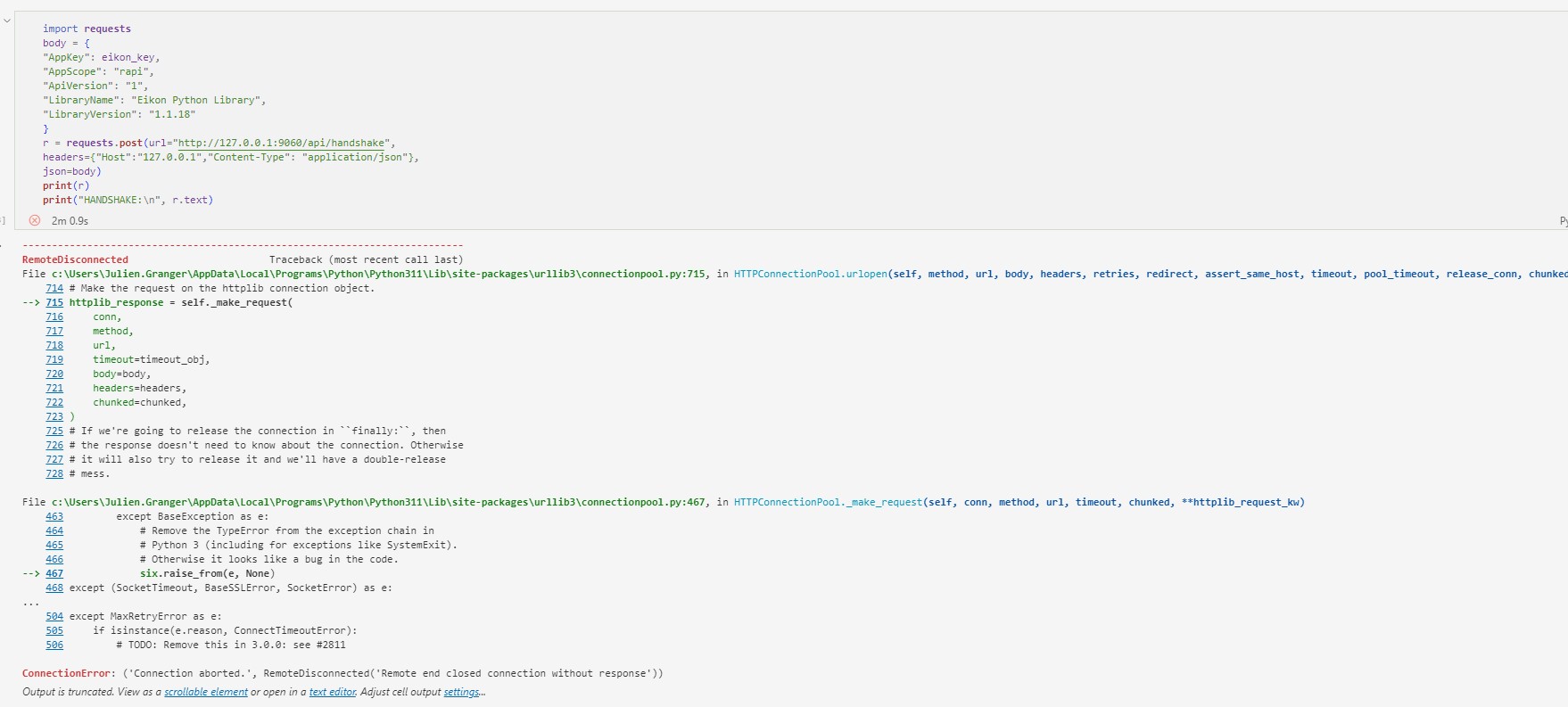This screenshot has height=707, width=1568.
Task: Jump to line 463 link except BaseException
Action: (54, 516)
